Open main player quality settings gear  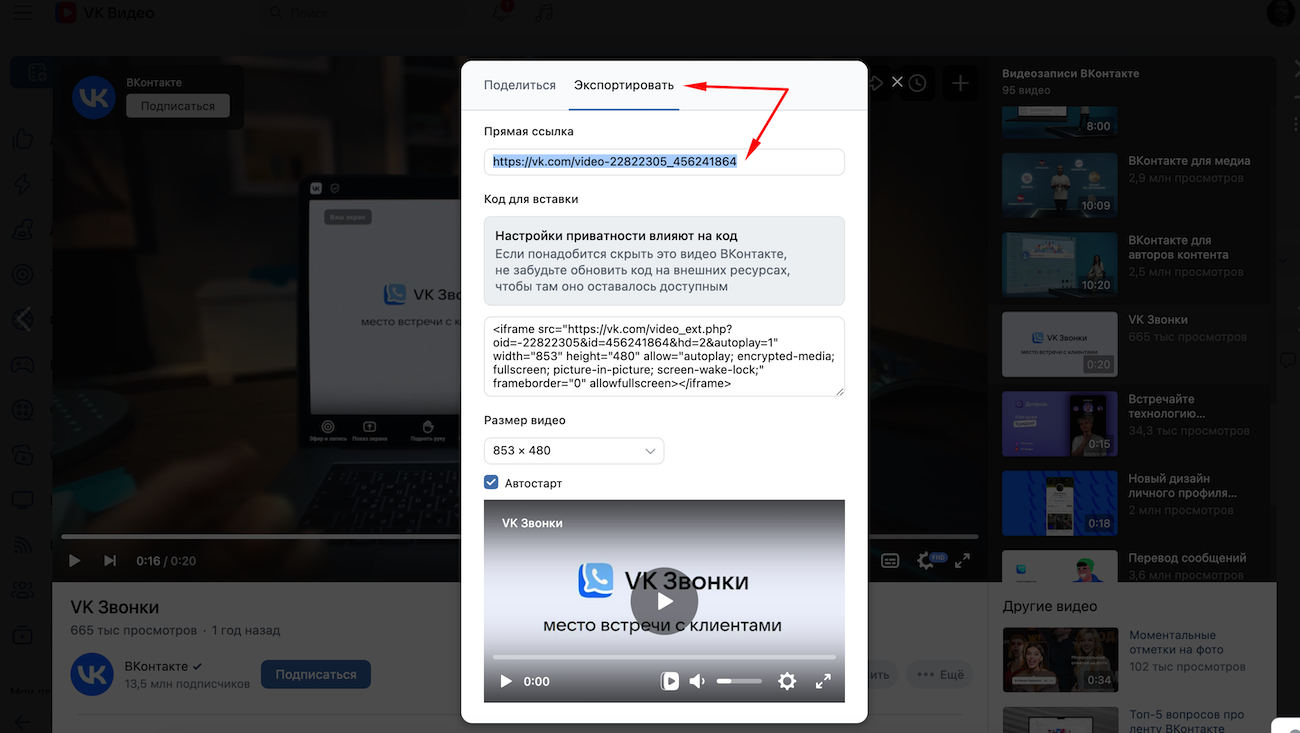927,561
